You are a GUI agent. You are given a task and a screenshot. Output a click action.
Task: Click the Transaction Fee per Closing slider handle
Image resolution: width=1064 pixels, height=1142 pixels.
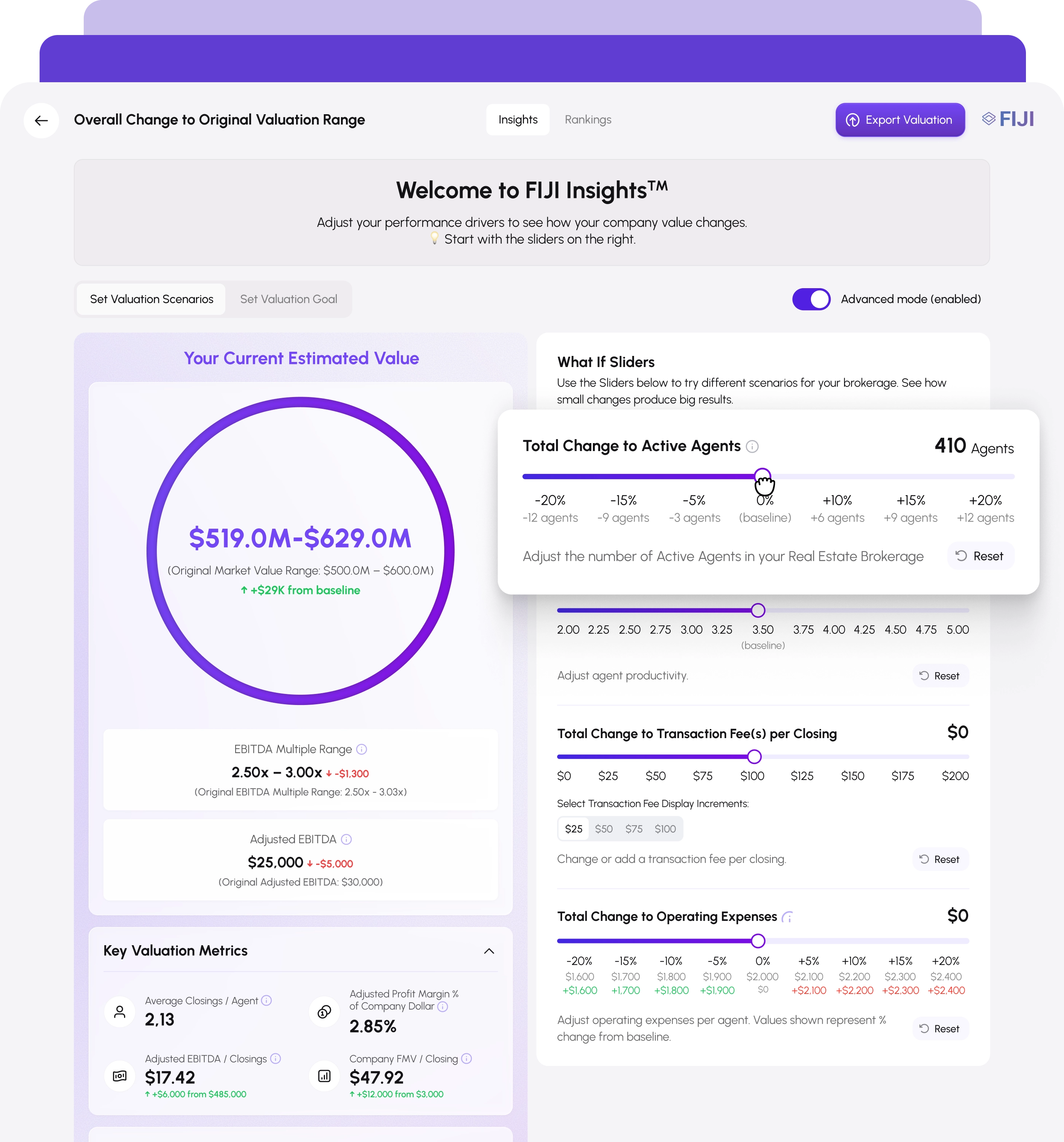tap(755, 756)
